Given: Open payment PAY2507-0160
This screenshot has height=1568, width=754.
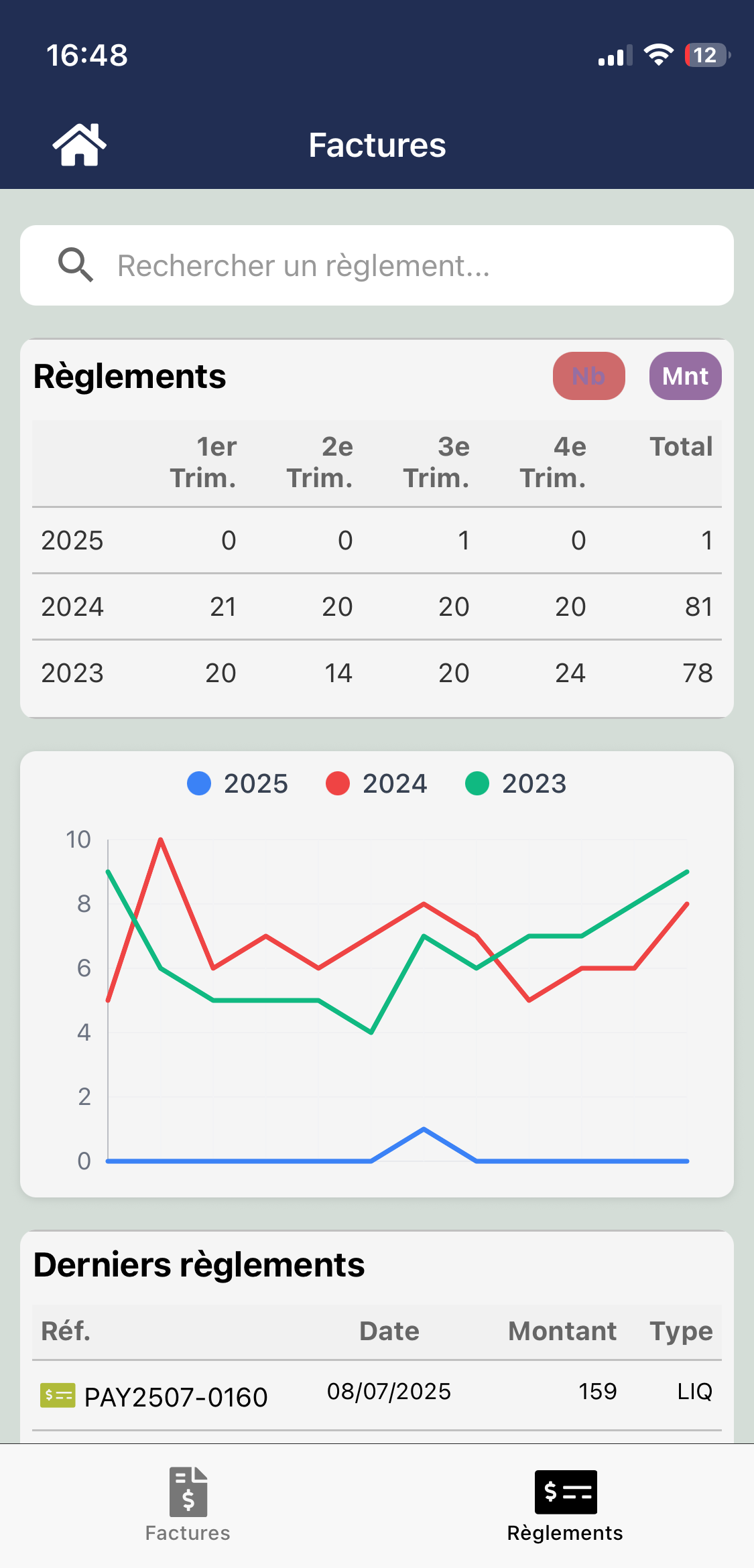Looking at the screenshot, I should click(x=176, y=1397).
